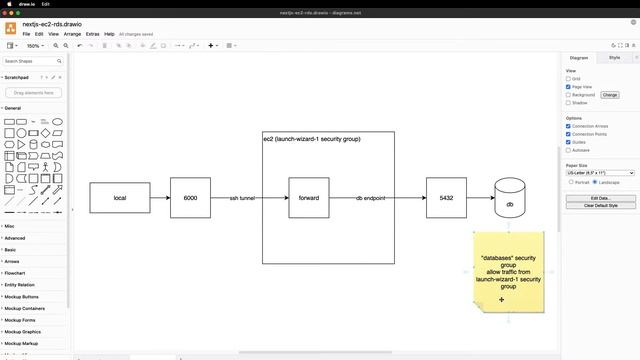
Task: Open the view mode panel dropdown in toolbar
Action: (12, 46)
